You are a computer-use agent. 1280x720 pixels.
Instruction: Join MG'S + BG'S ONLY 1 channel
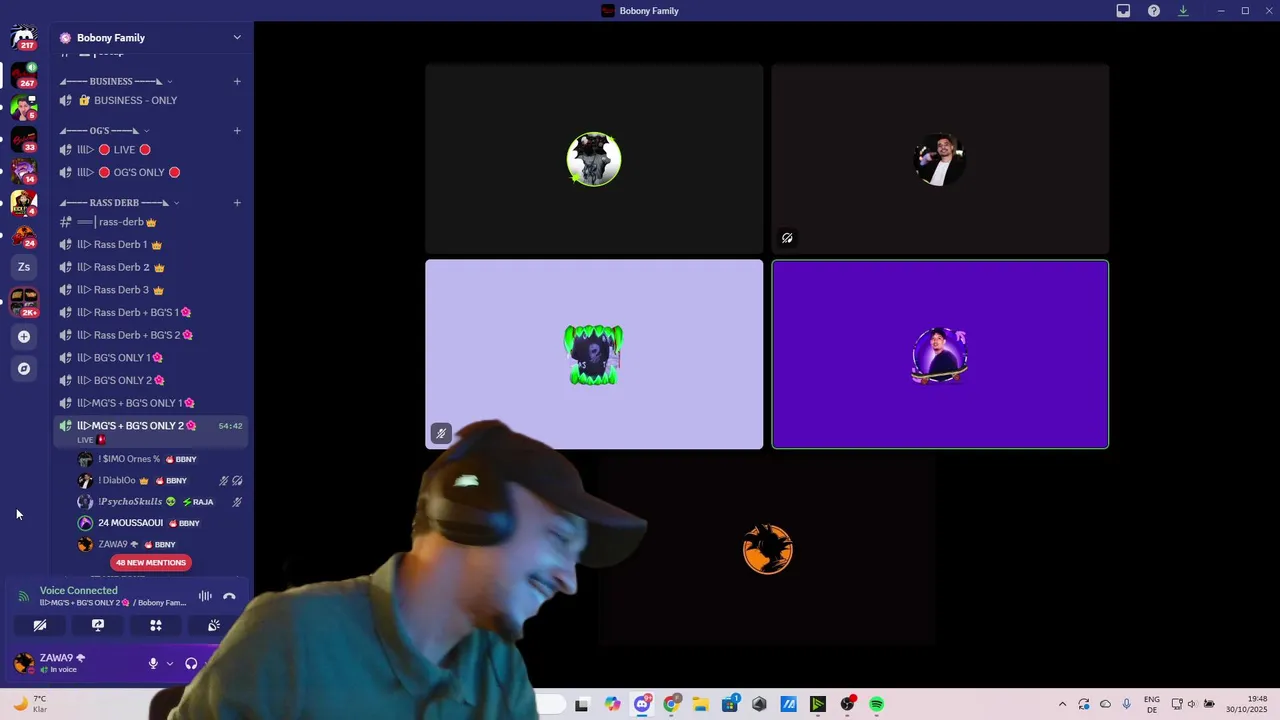pyautogui.click(x=150, y=403)
